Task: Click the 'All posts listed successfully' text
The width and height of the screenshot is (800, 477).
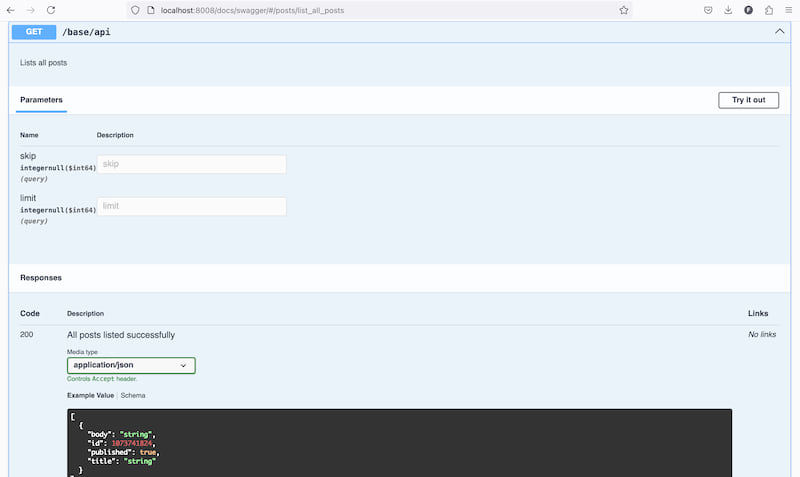Action: [121, 335]
